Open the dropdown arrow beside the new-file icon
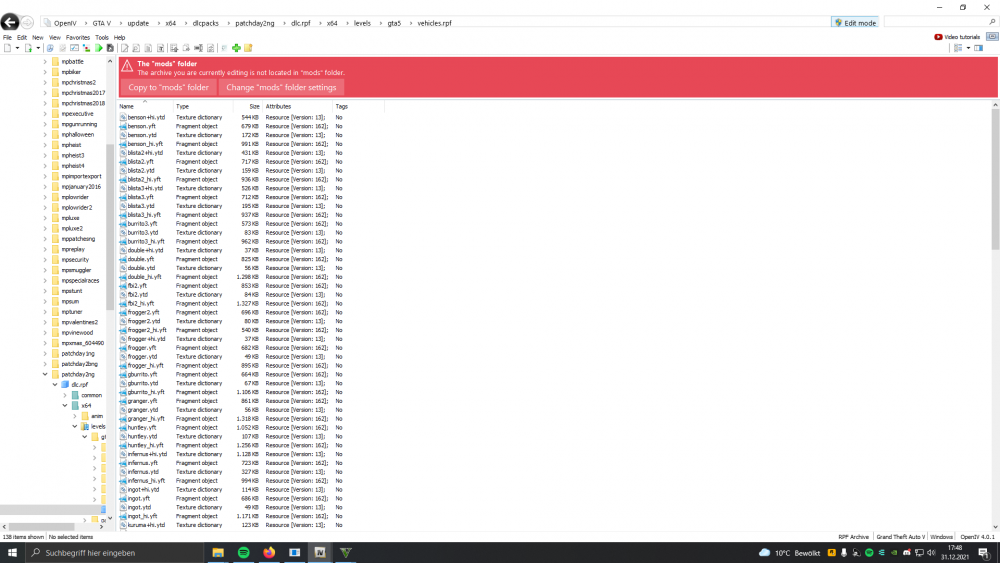Viewport: 1000px width, 563px height. (17, 48)
